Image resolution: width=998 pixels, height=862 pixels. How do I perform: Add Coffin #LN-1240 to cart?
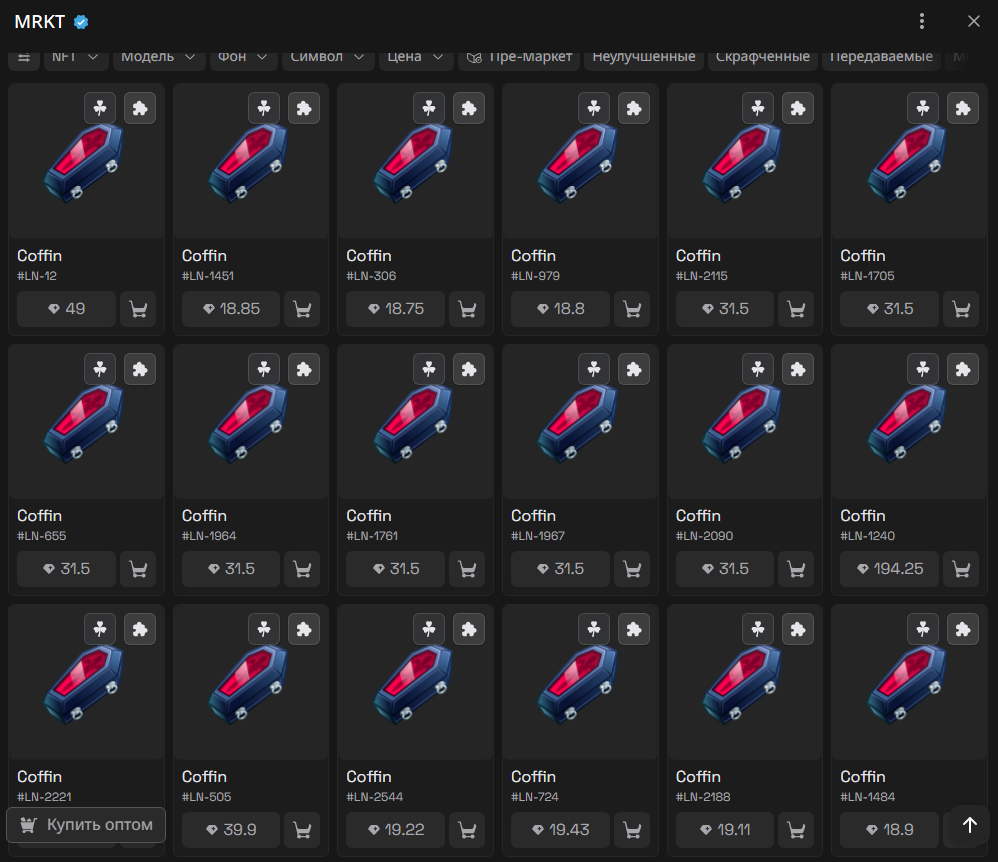(x=961, y=569)
